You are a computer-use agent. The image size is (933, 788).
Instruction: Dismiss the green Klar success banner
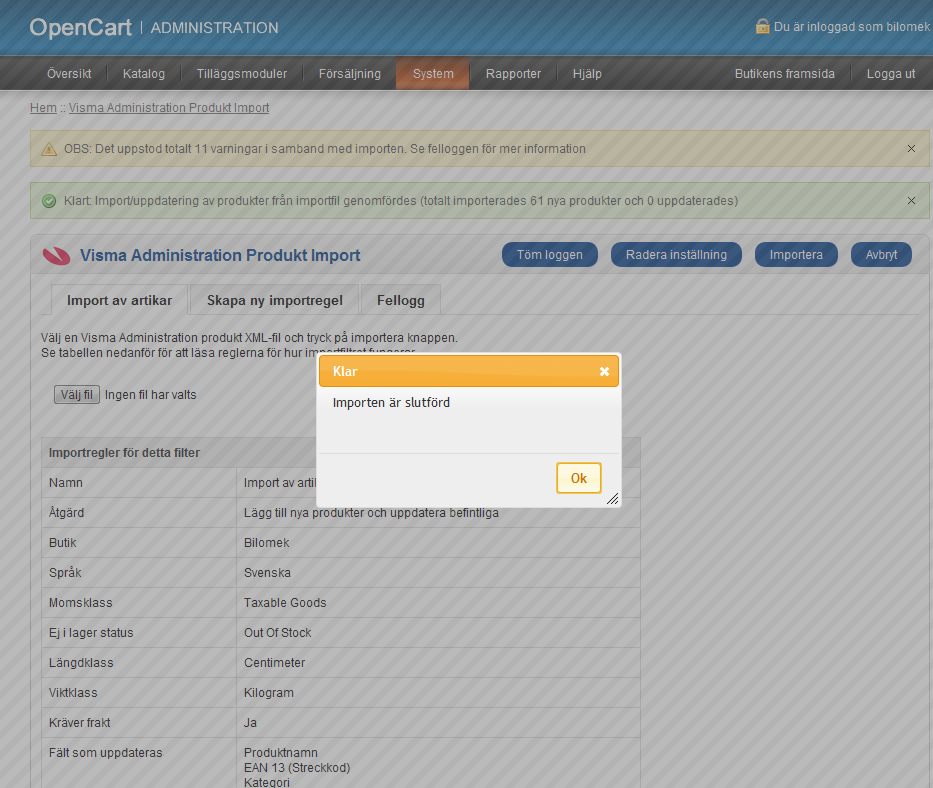click(x=911, y=201)
